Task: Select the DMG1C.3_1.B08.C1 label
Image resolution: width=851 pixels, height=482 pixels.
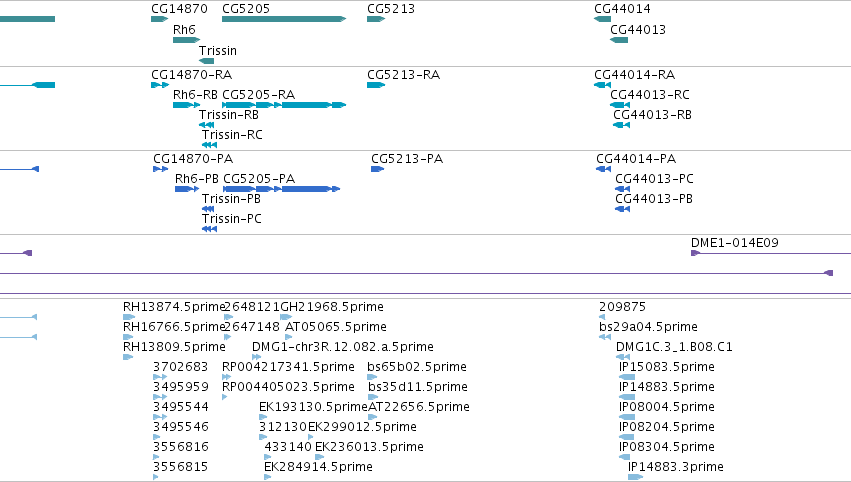Action: pyautogui.click(x=674, y=347)
